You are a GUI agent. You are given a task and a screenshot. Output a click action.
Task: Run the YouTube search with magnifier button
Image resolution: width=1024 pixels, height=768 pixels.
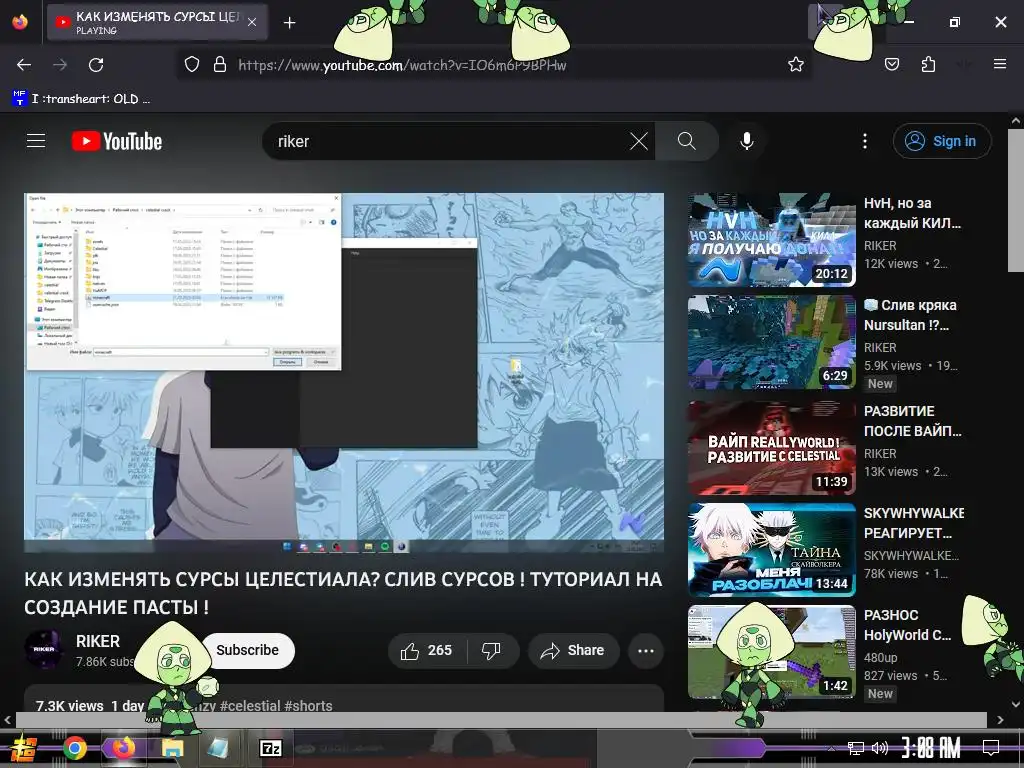point(686,141)
